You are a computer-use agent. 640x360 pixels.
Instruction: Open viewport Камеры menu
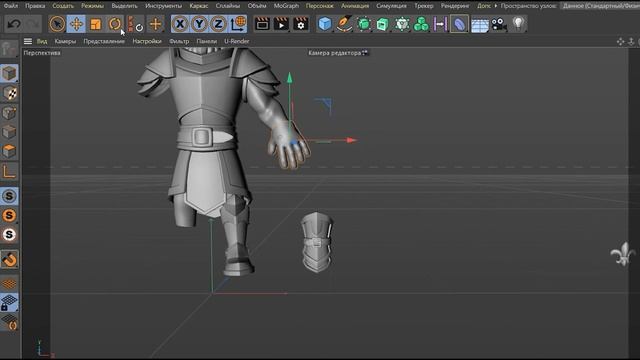[65, 41]
